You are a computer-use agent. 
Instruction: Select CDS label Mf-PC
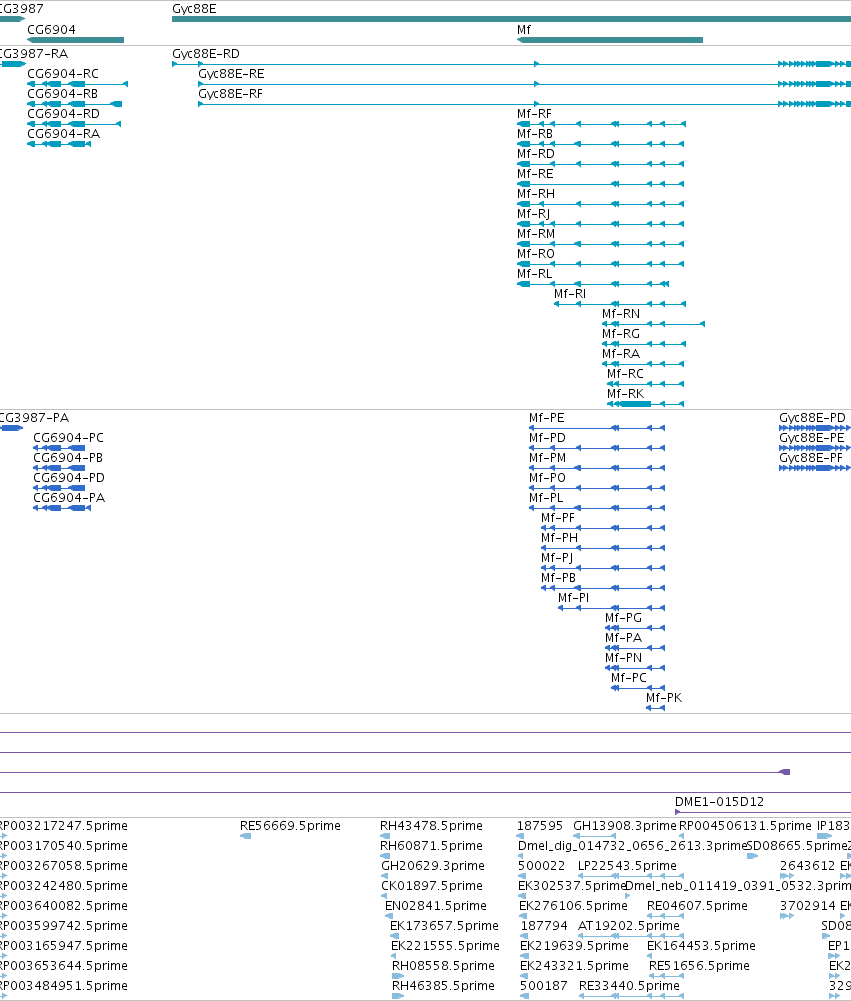tap(629, 678)
